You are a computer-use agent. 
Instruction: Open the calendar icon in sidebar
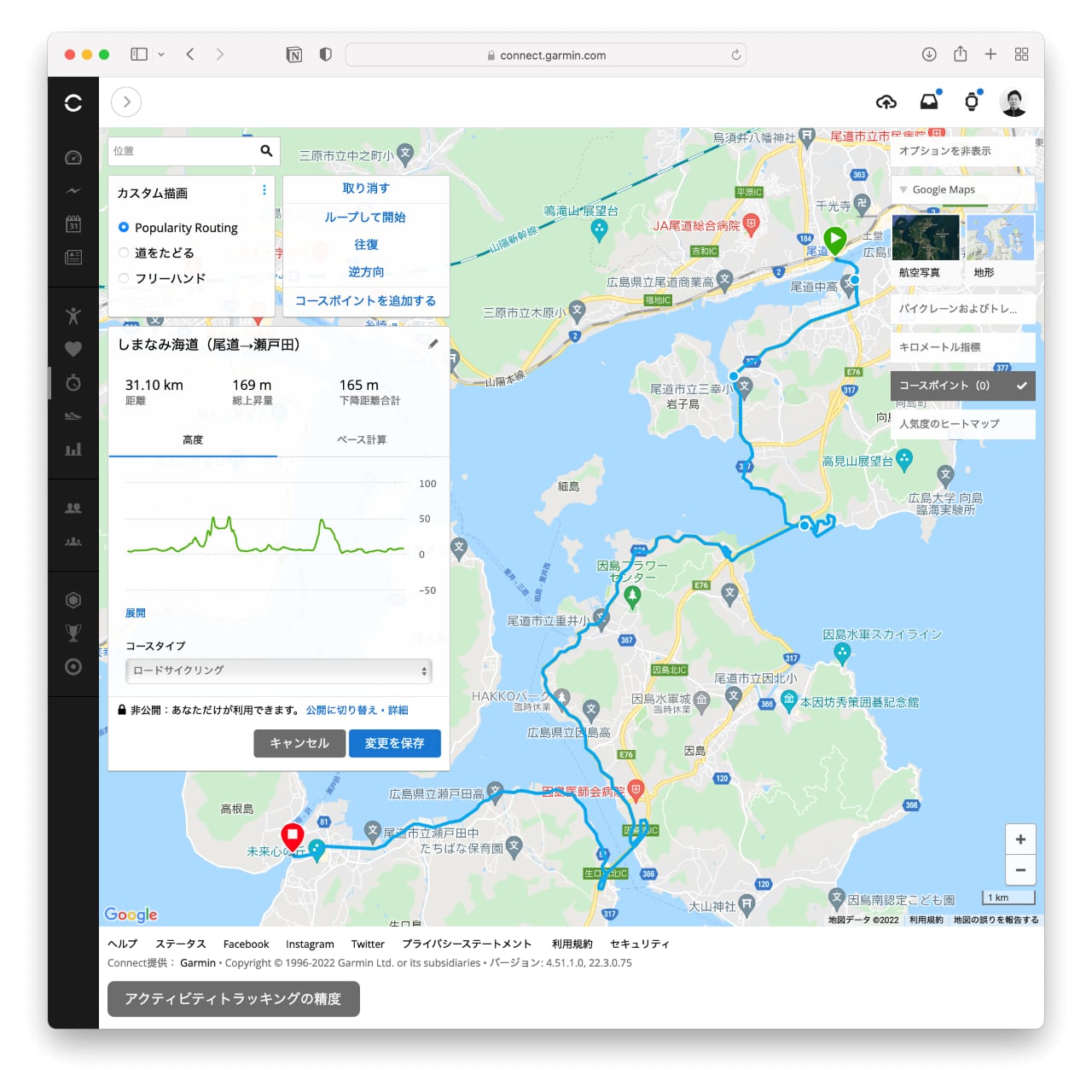click(x=73, y=224)
